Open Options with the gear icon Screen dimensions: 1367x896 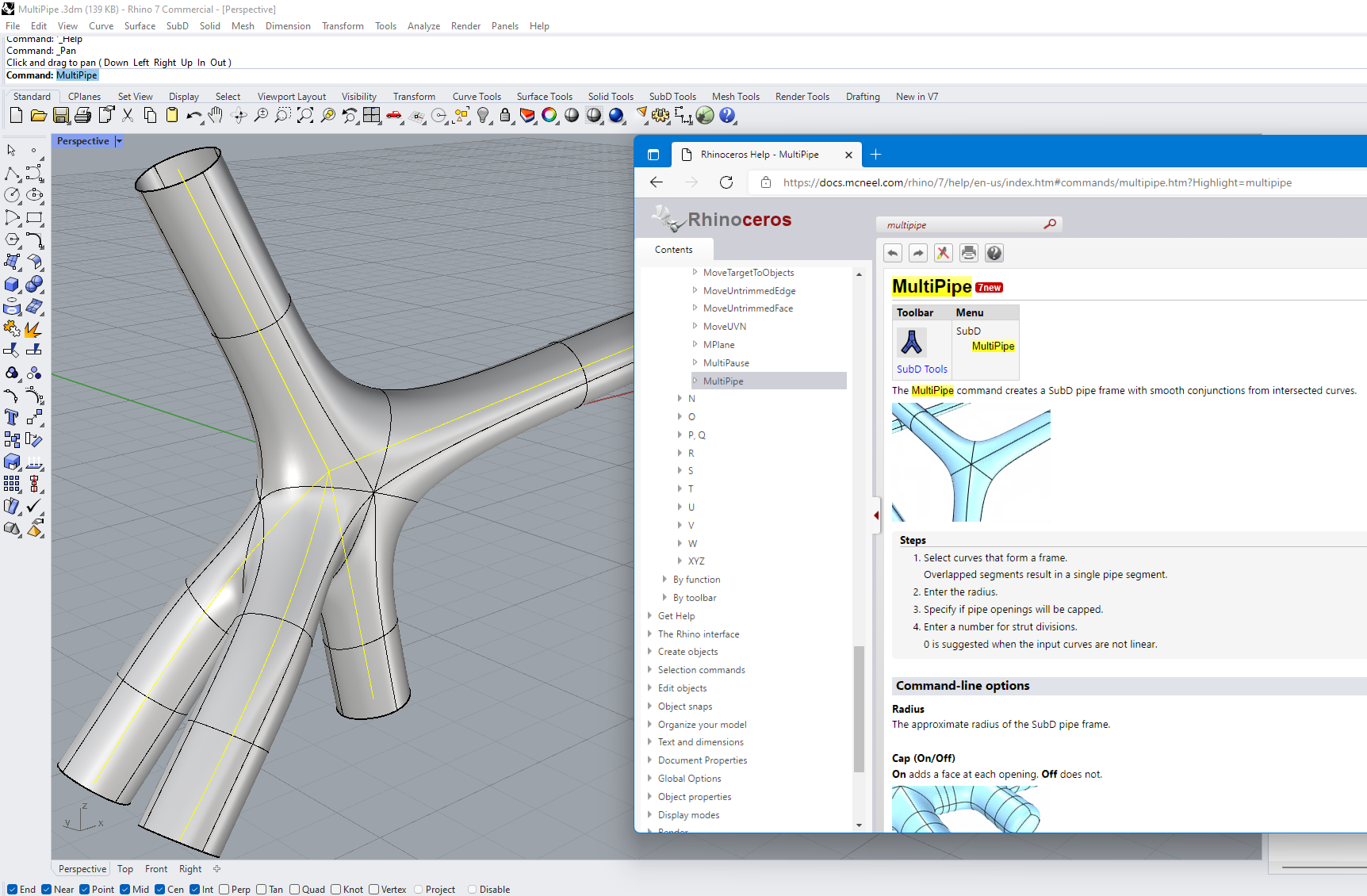(x=661, y=116)
